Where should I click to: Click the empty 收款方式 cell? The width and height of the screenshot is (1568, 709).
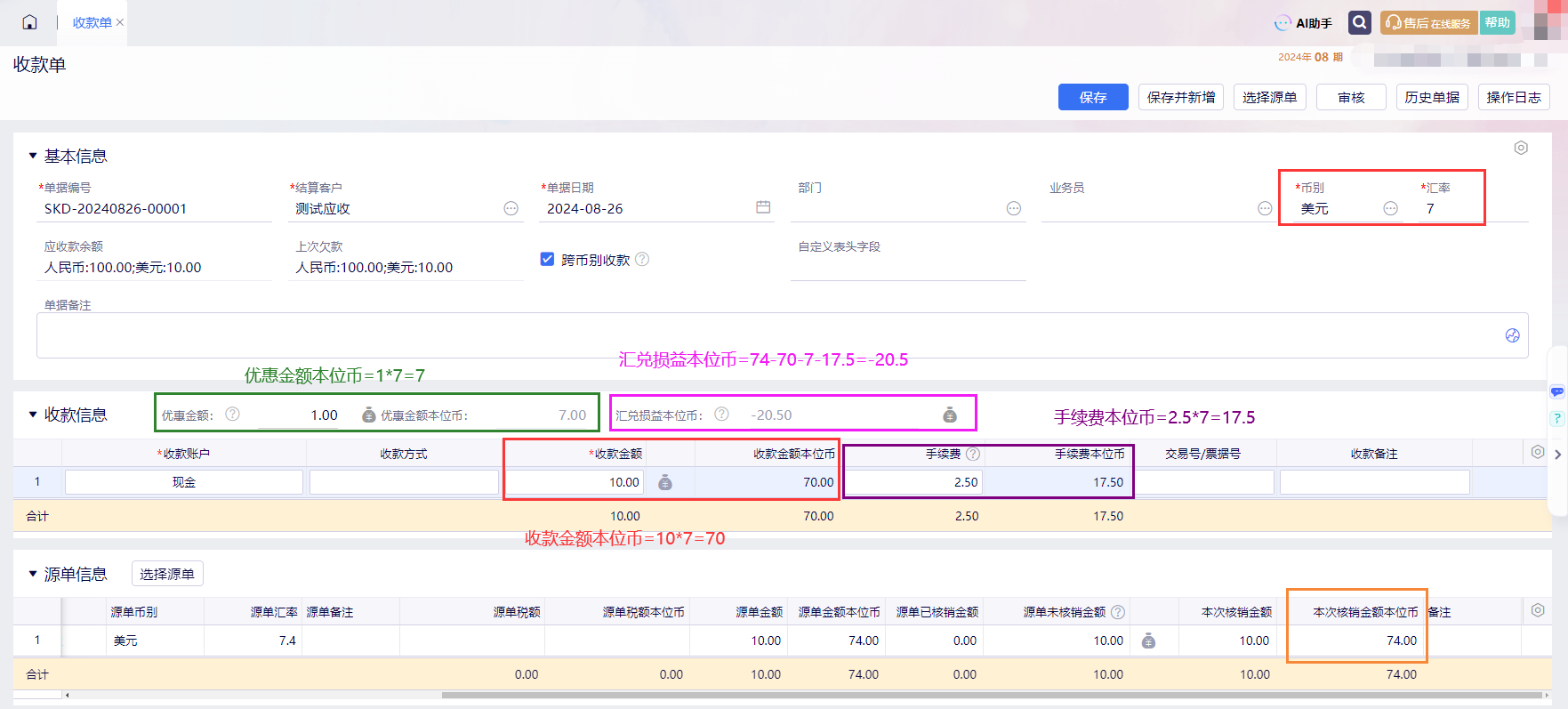[404, 482]
